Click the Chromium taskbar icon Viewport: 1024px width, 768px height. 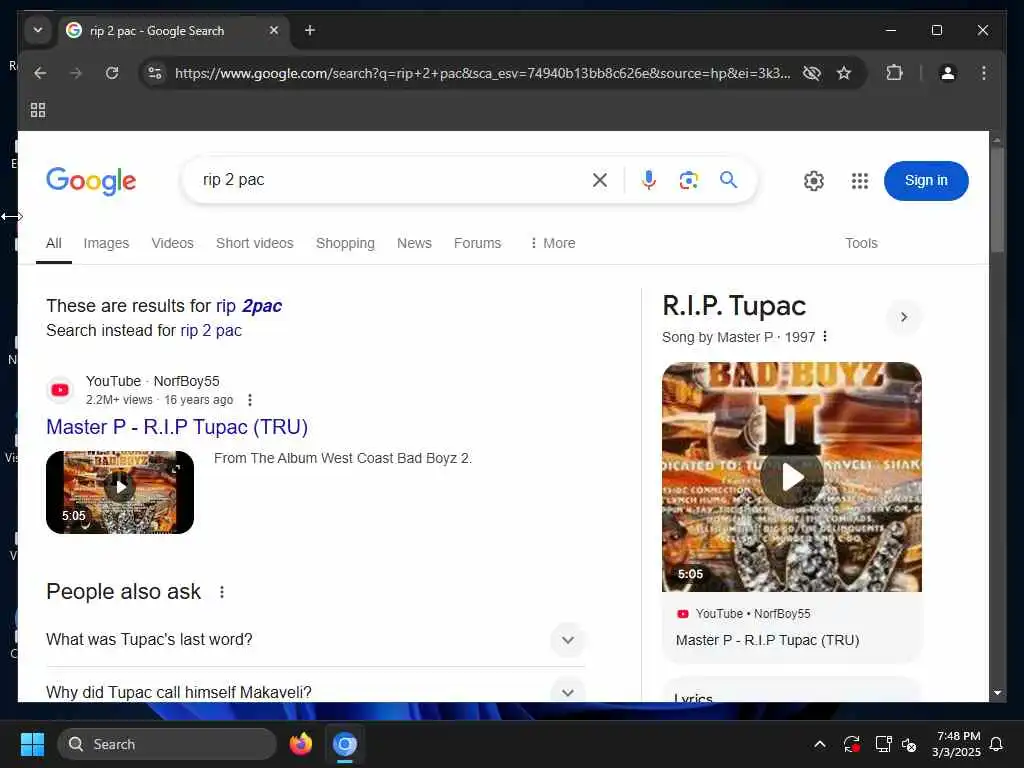tap(345, 744)
